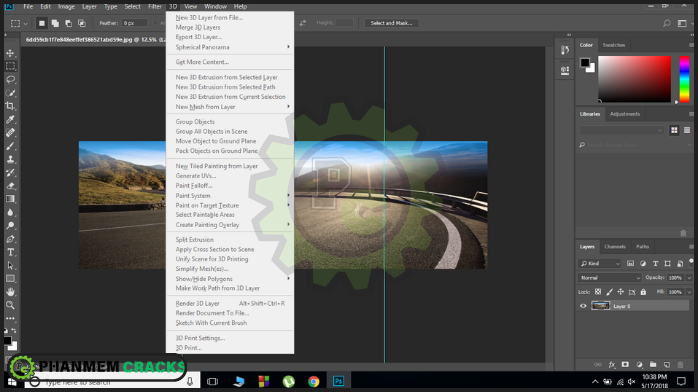Select the Lasso tool
Viewport: 698px width, 392px height.
[10, 80]
